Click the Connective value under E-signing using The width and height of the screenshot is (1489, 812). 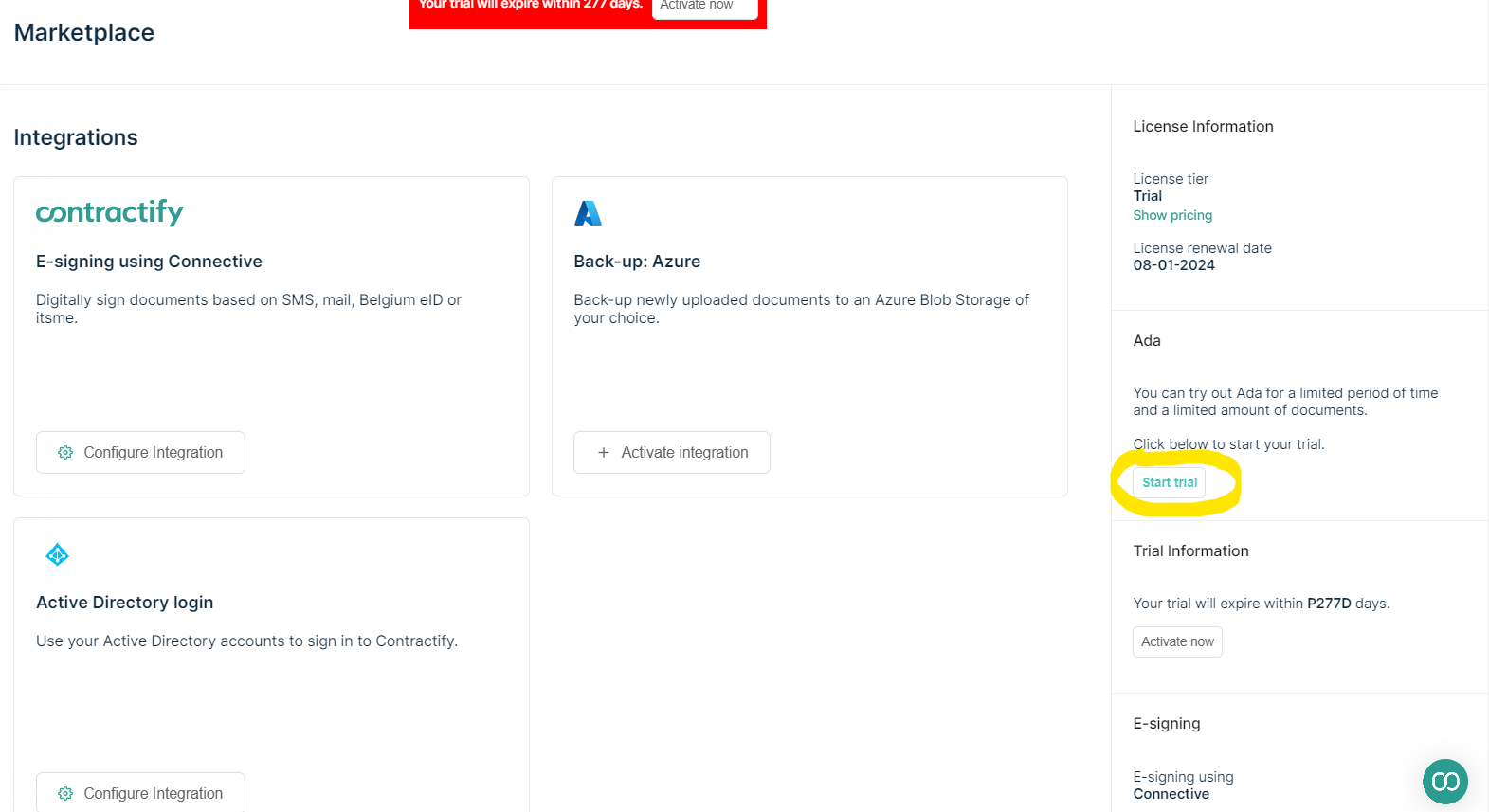tap(1171, 794)
